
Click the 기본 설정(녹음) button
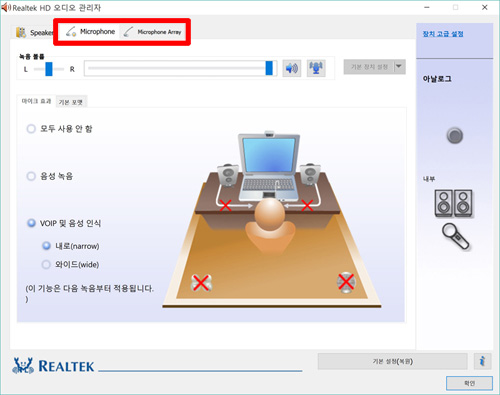[x=393, y=361]
